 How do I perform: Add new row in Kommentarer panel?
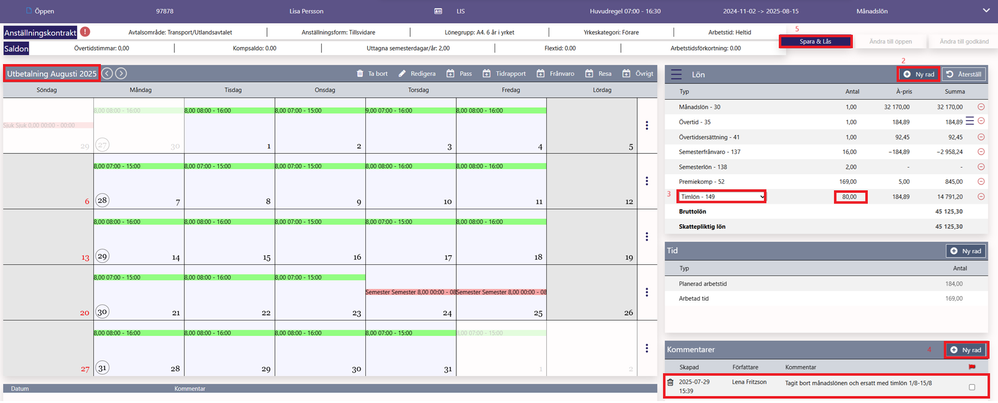(x=967, y=350)
